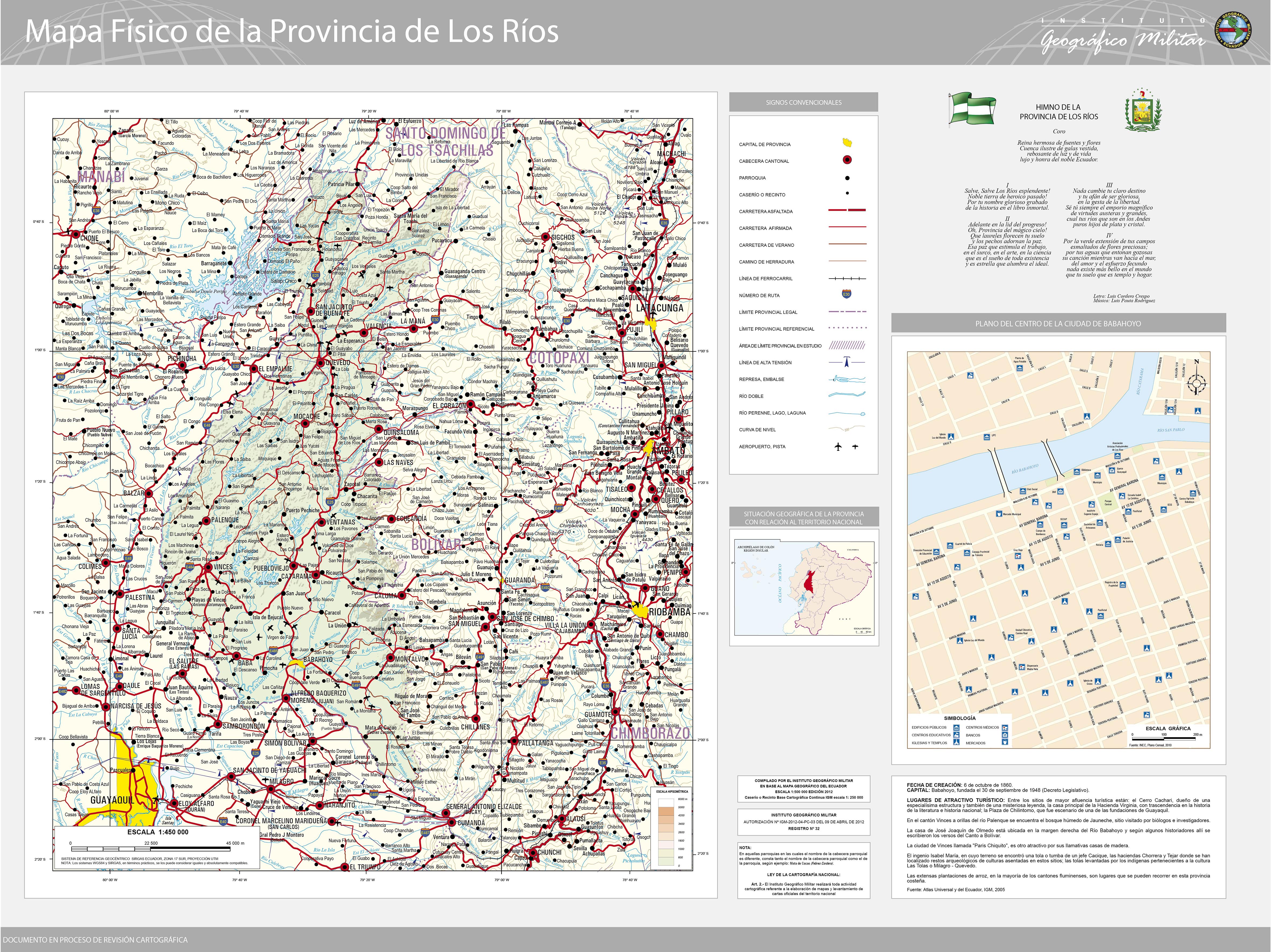Click the Los Ríos coat of arms
This screenshot has height=952, width=1272.
coord(1143,111)
